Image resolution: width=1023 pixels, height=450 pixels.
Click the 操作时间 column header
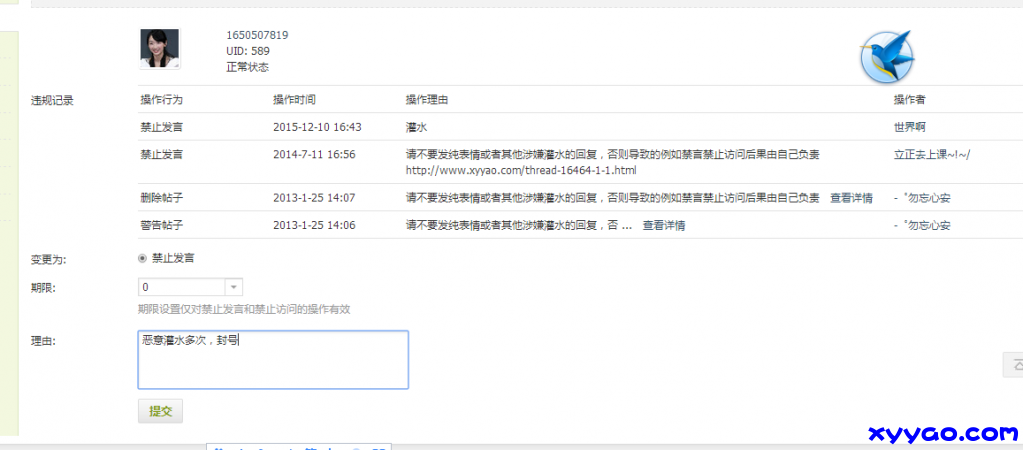(294, 100)
